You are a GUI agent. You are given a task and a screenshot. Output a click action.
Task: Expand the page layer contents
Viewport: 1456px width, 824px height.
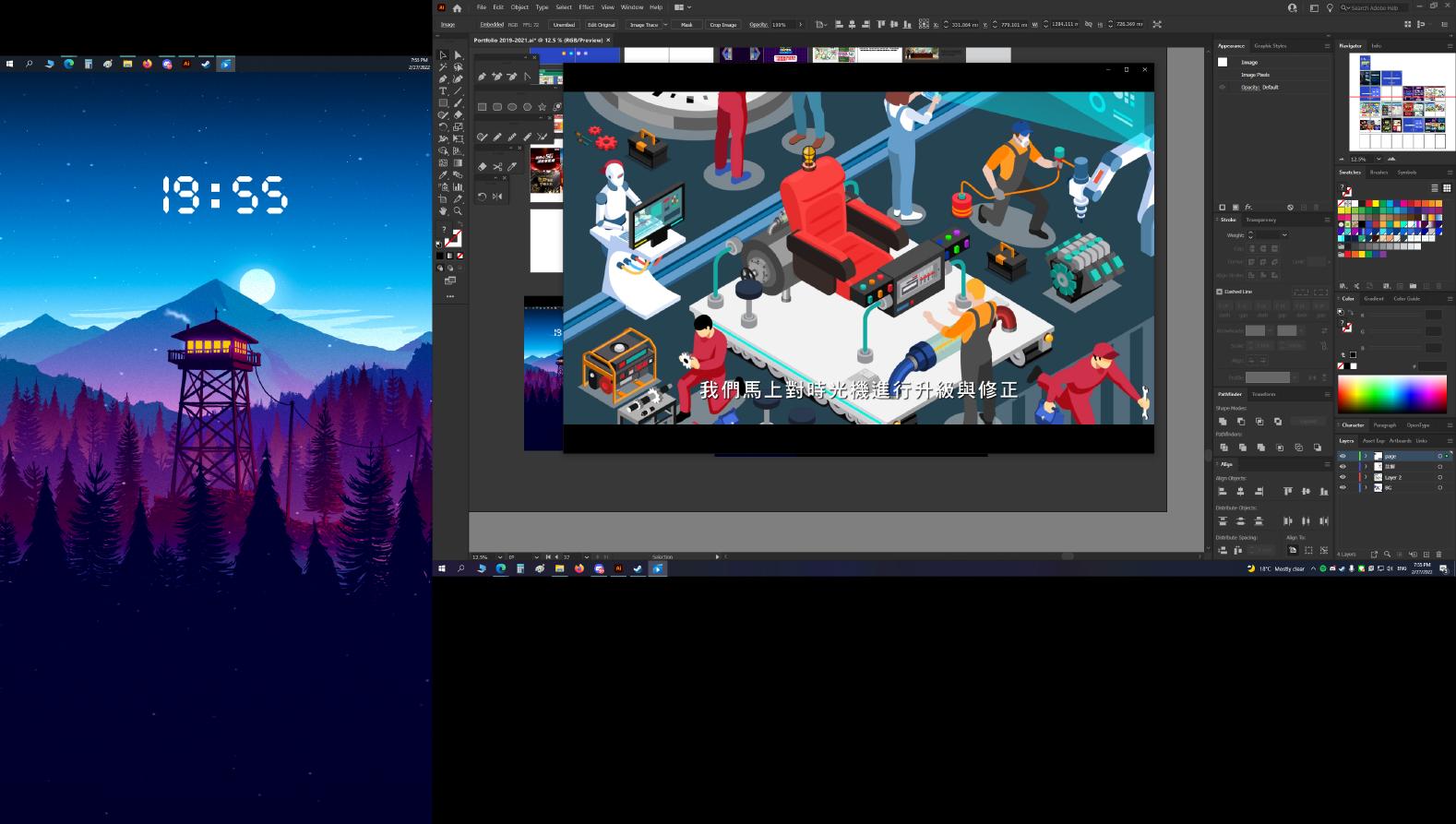(1366, 456)
